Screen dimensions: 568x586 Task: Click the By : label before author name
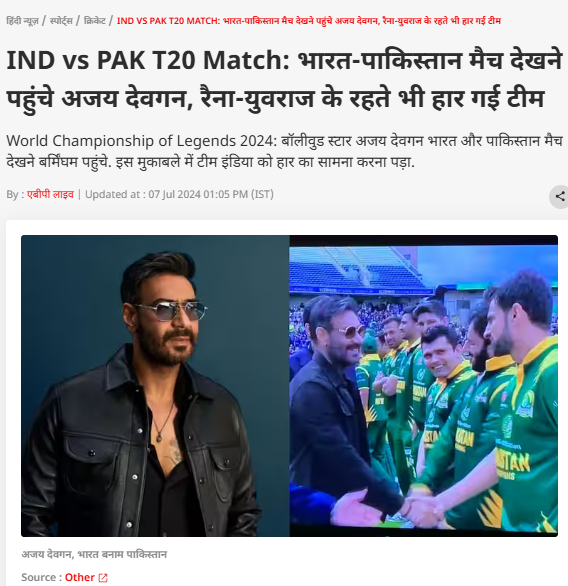click(x=15, y=194)
